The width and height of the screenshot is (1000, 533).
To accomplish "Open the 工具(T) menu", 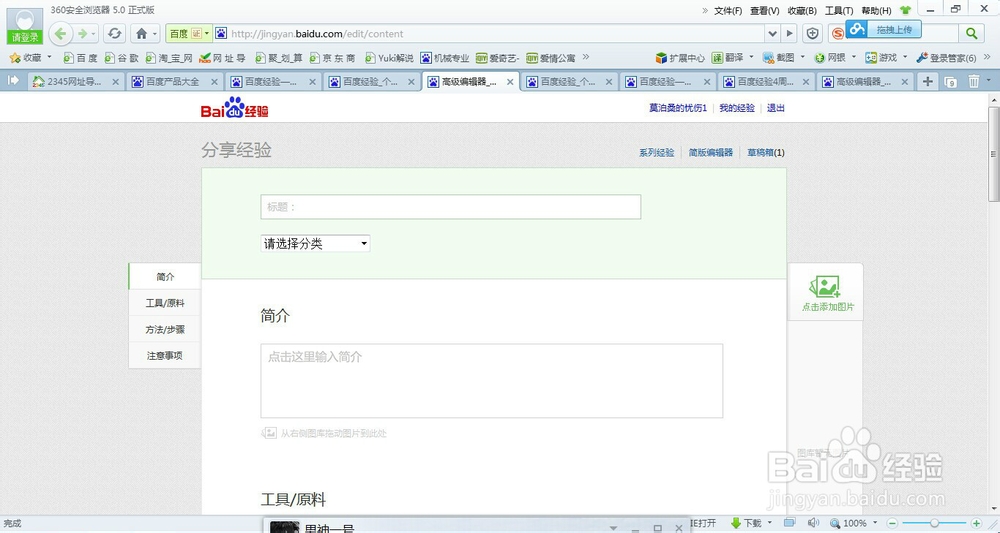I will point(839,10).
